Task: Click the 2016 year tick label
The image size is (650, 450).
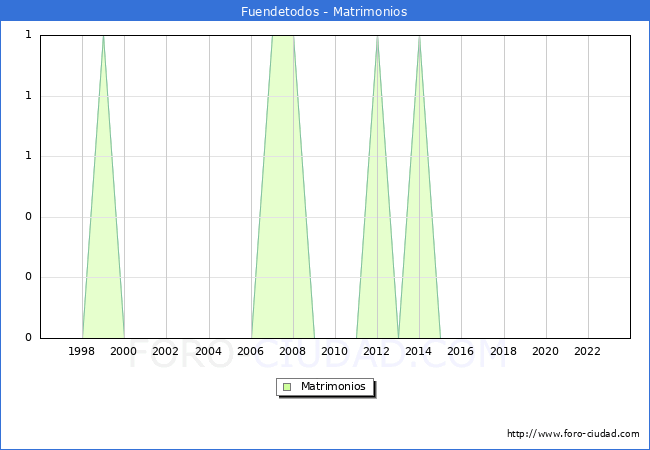Action: (461, 351)
